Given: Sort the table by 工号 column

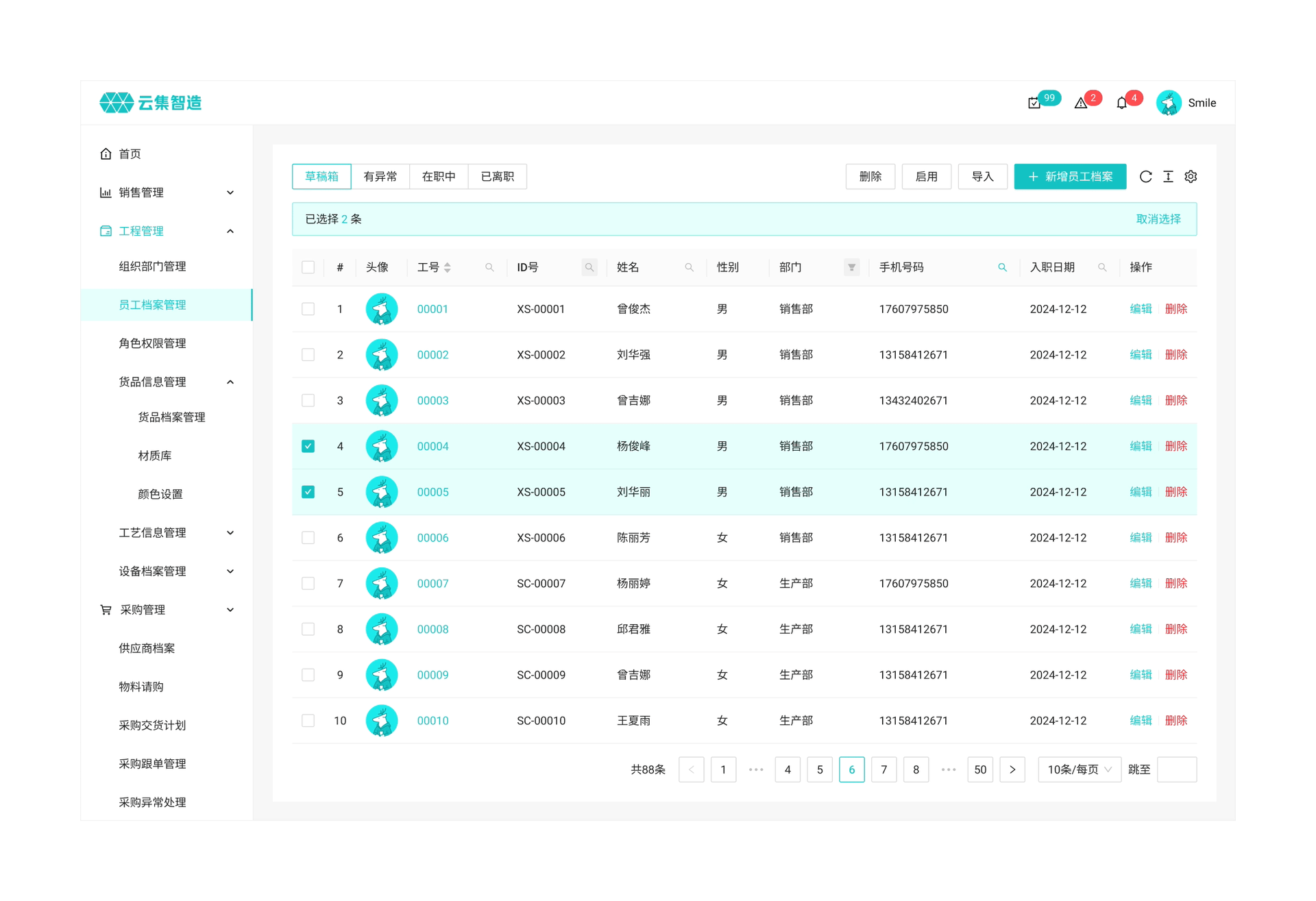Looking at the screenshot, I should coord(448,268).
